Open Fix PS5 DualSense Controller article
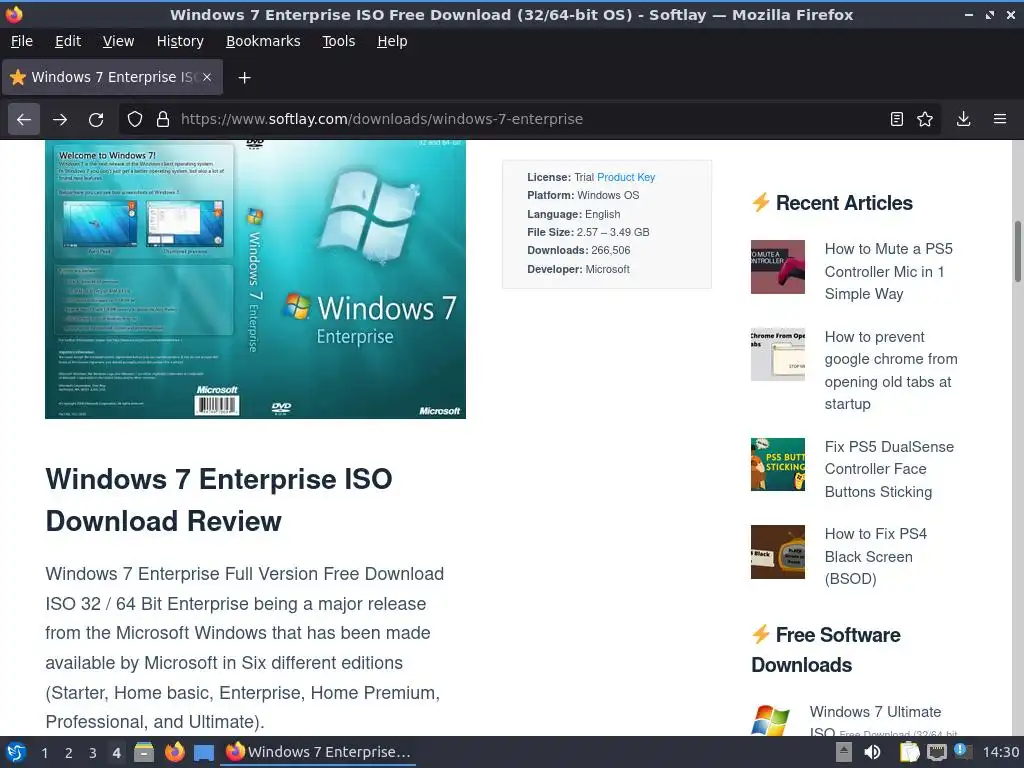This screenshot has width=1024, height=768. [889, 469]
